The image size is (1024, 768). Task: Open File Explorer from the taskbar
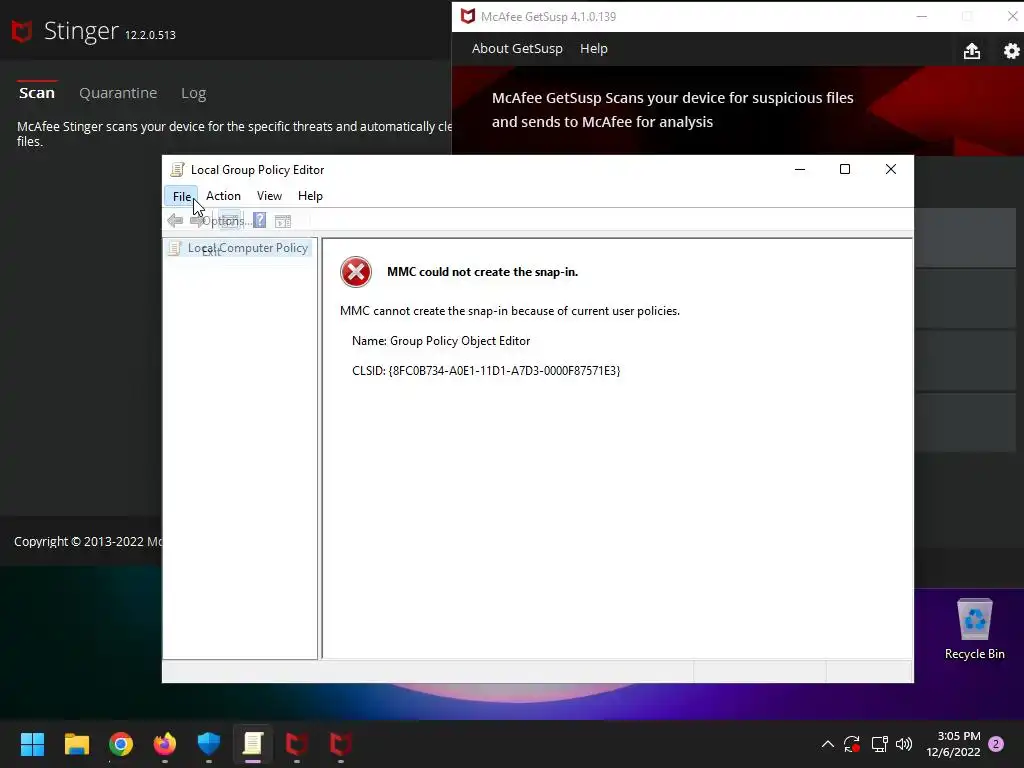point(76,744)
